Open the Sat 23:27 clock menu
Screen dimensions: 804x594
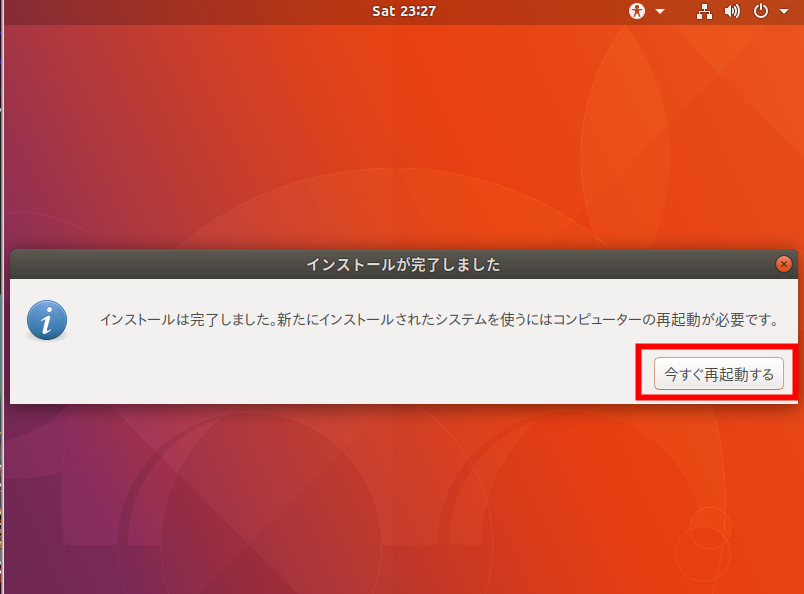tap(404, 11)
